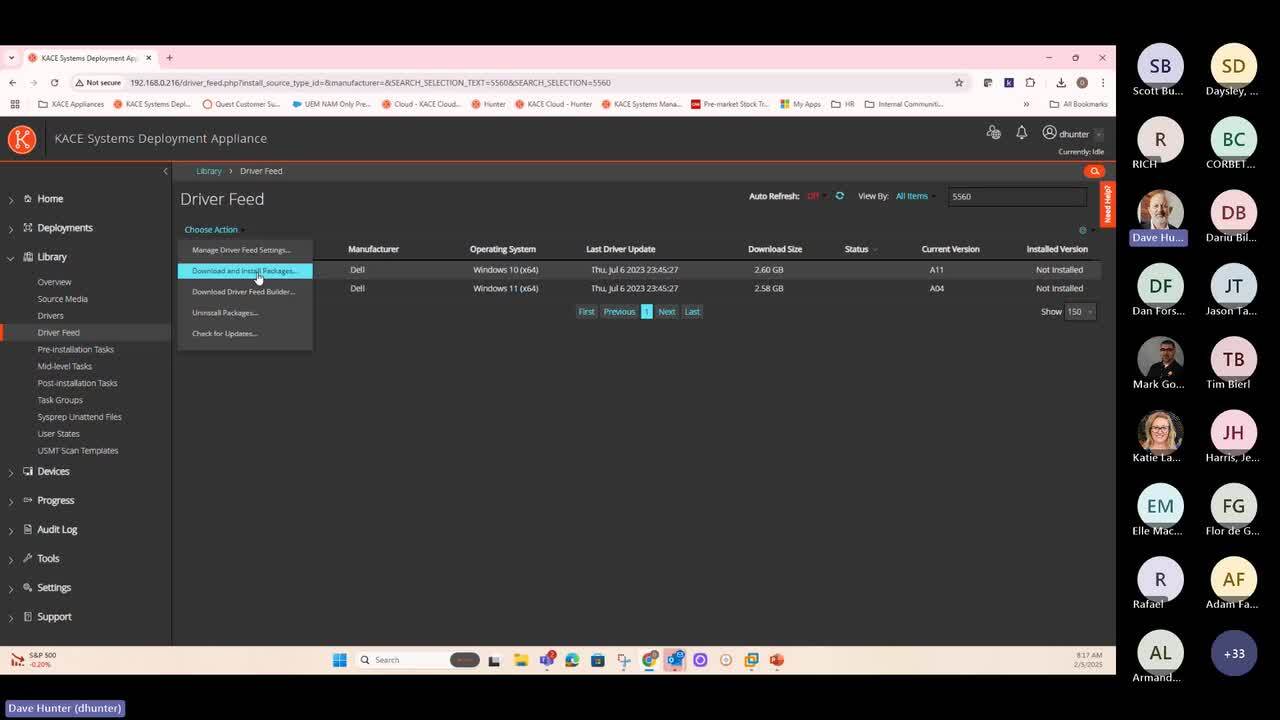Click the KACE logo icon
This screenshot has height=720, width=1280.
(x=22, y=139)
